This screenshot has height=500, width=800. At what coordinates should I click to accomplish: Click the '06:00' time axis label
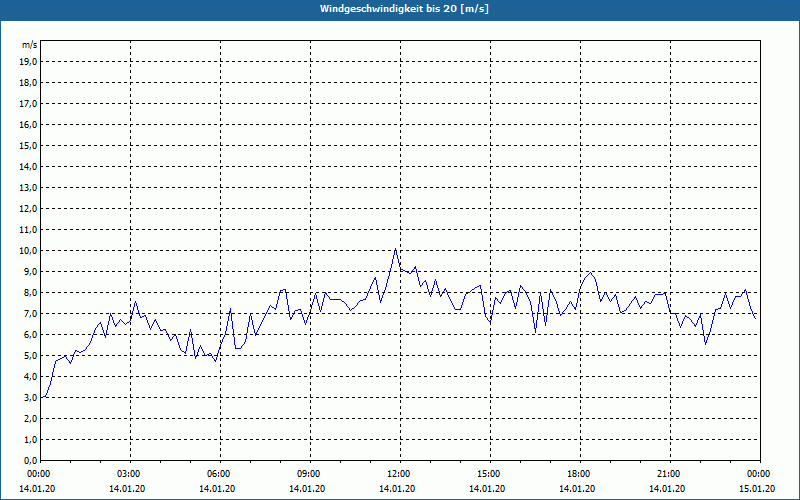click(x=220, y=474)
